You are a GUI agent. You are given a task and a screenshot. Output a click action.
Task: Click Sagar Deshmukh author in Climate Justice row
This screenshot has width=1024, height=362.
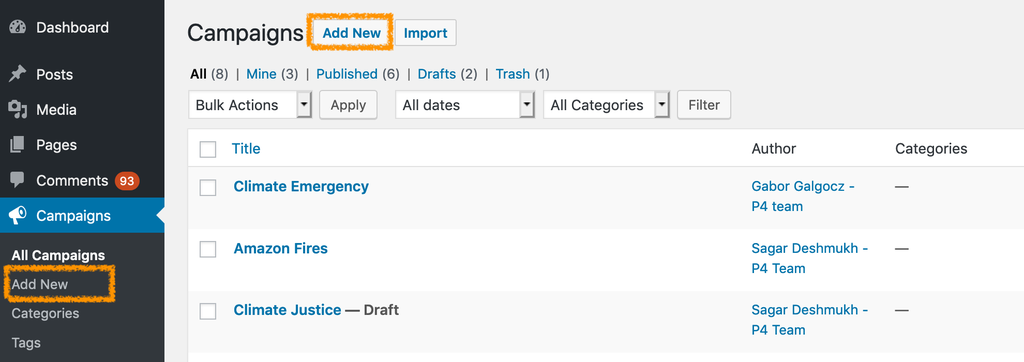click(810, 320)
